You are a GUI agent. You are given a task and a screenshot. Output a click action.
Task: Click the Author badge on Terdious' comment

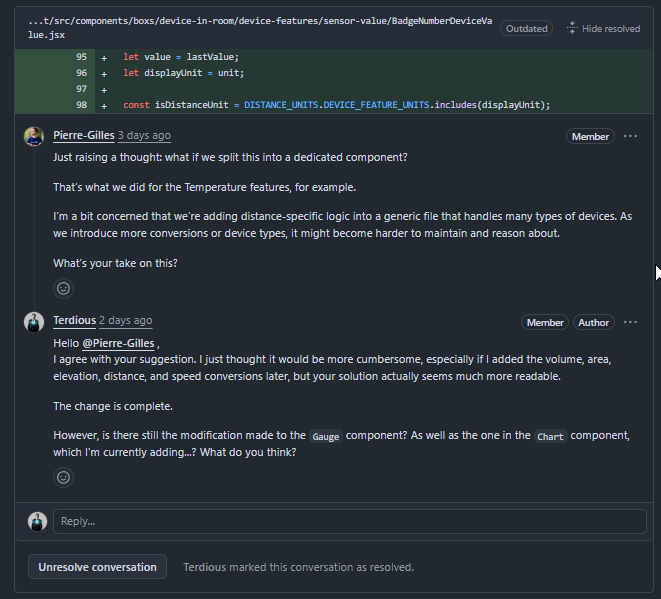(593, 322)
